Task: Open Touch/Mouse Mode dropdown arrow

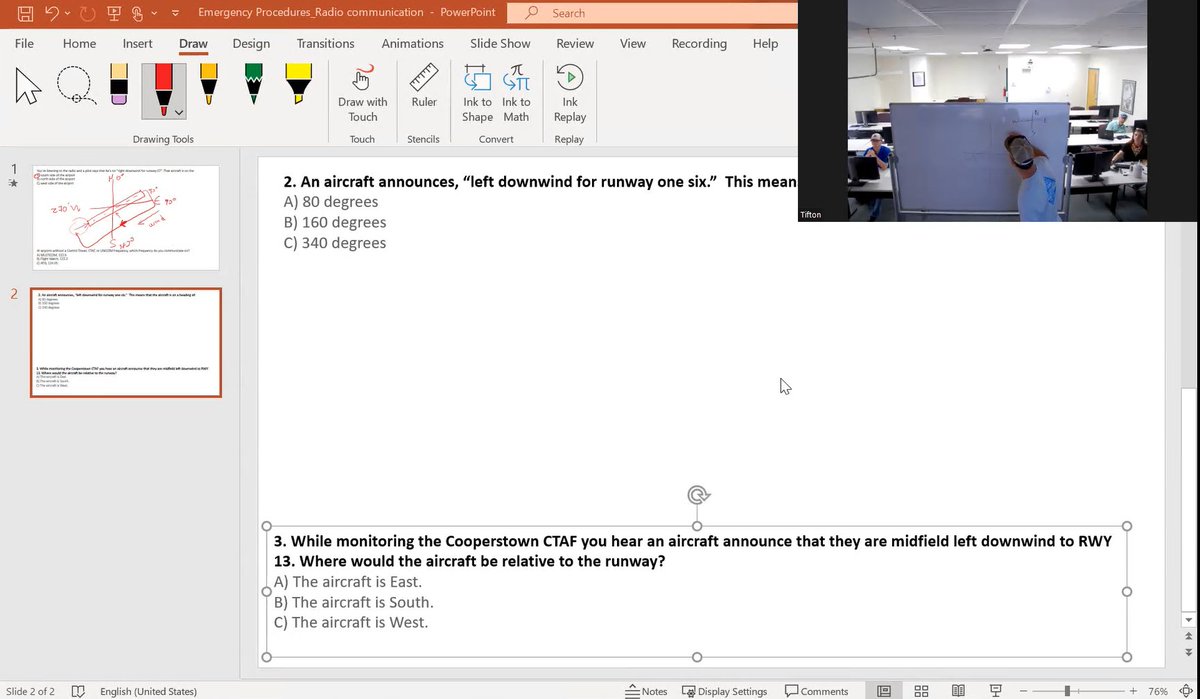Action: [154, 13]
